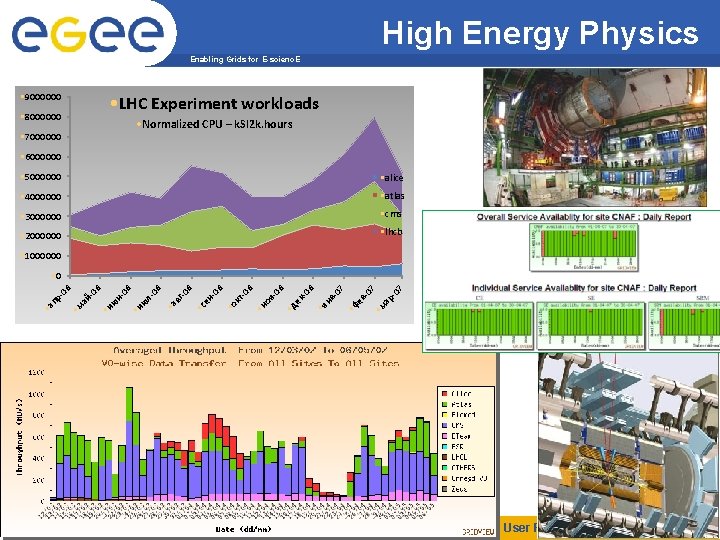Viewport: 720px width, 540px height.
Task: Click the gray Zeus legend swatch
Action: (444, 489)
